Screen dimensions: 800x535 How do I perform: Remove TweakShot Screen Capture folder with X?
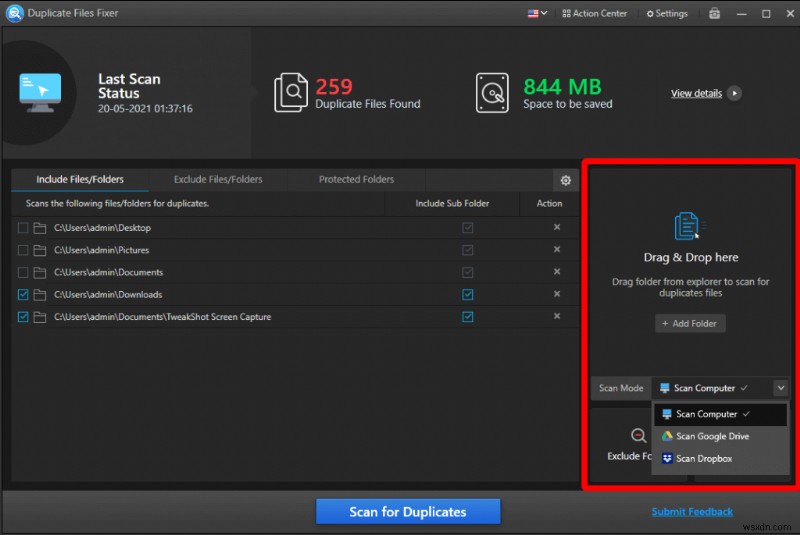point(557,316)
